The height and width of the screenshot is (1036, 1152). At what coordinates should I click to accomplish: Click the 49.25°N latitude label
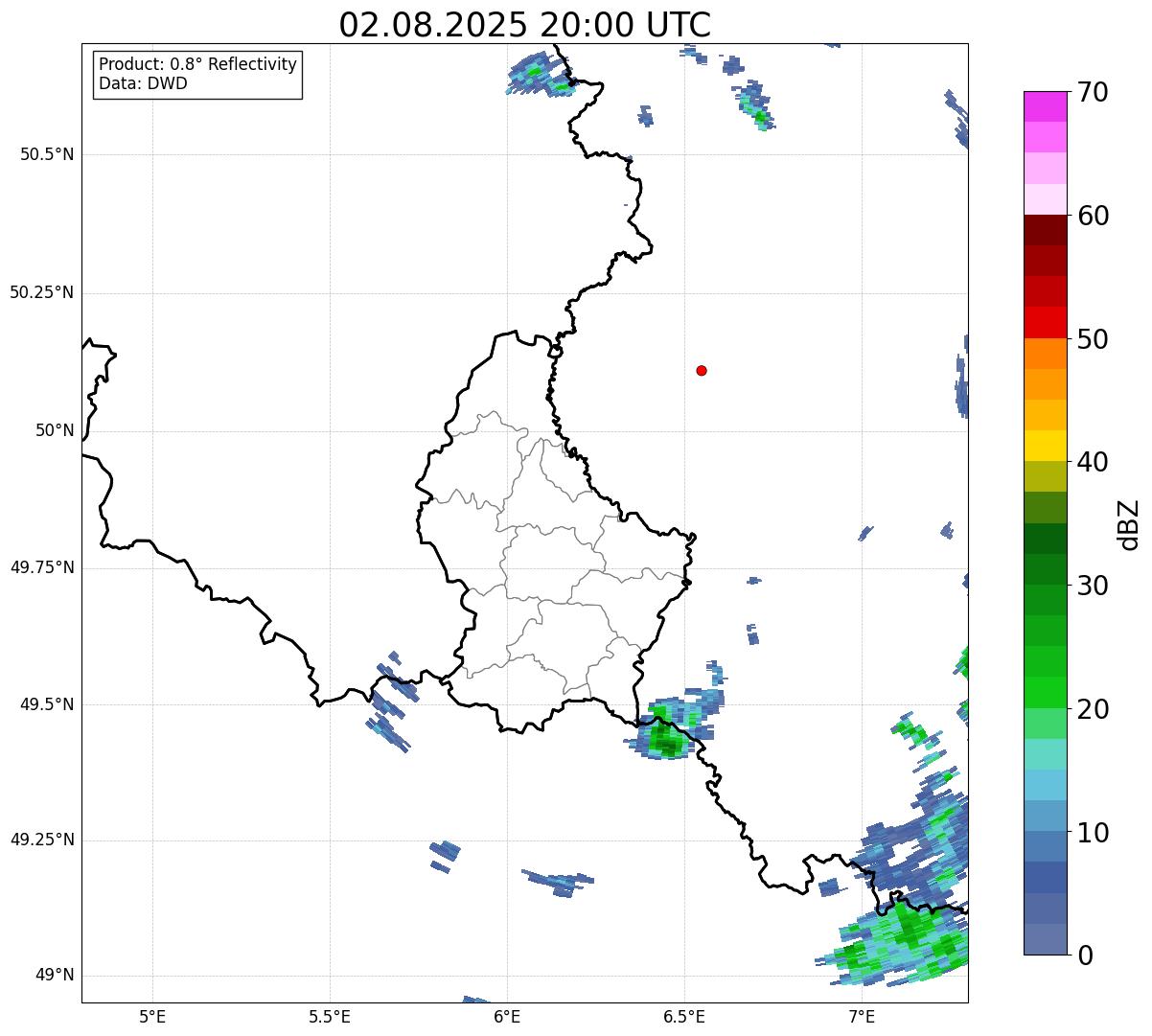point(41,840)
